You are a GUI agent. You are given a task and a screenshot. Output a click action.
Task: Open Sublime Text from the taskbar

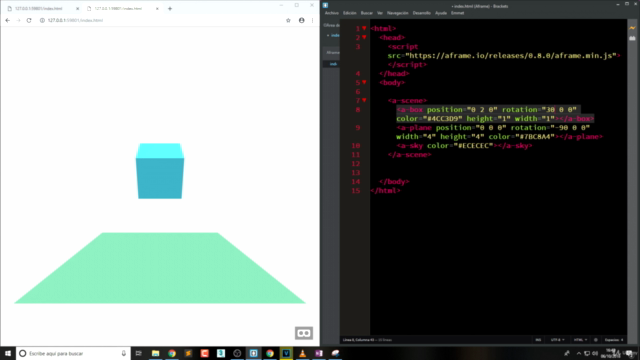[x=188, y=353]
